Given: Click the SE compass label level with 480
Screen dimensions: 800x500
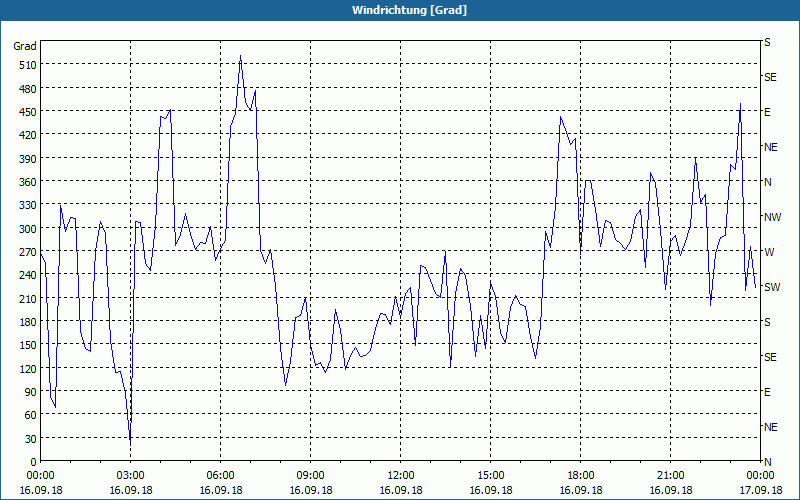Looking at the screenshot, I should coord(770,77).
